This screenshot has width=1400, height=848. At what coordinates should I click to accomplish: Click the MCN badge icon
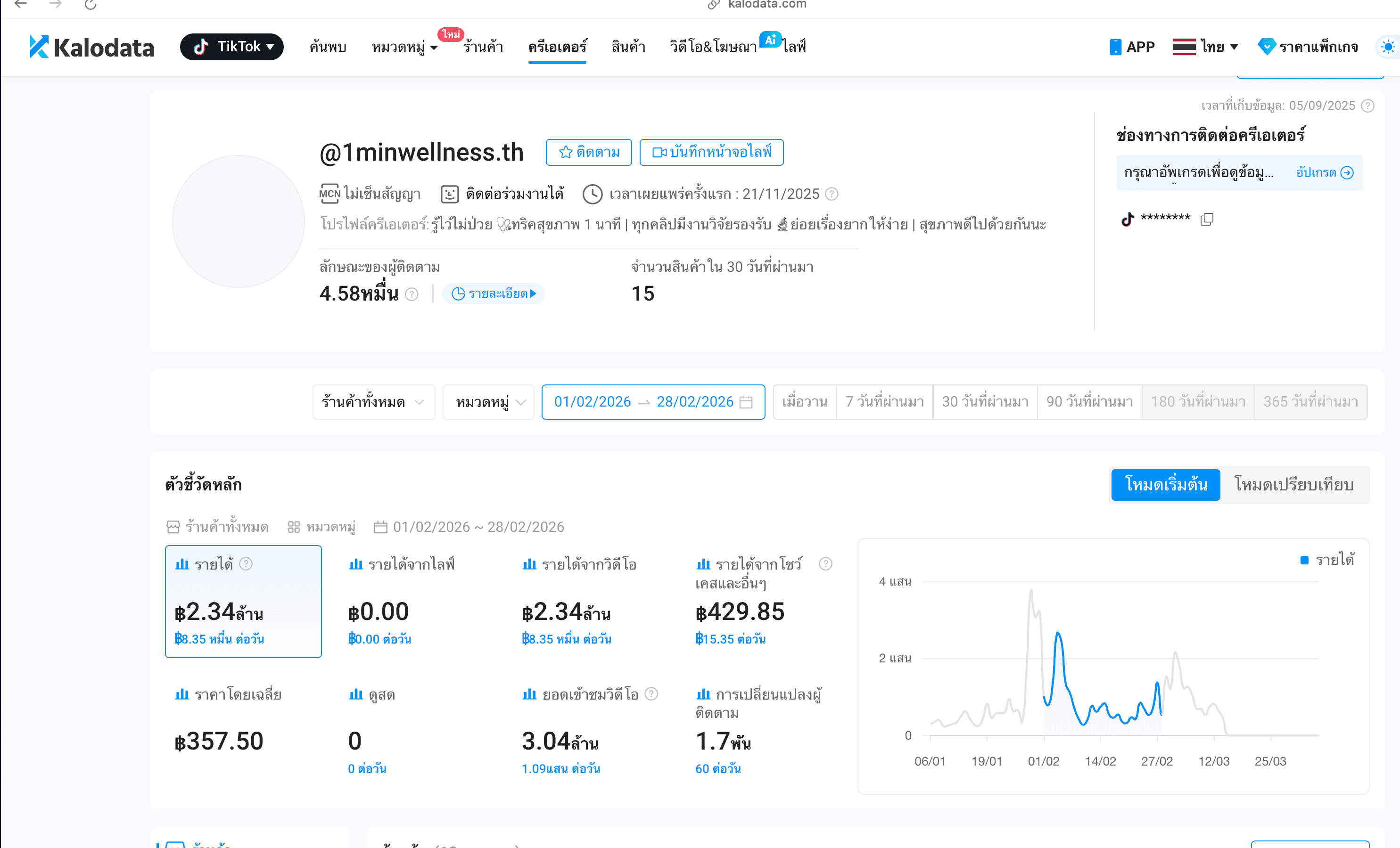(x=329, y=194)
